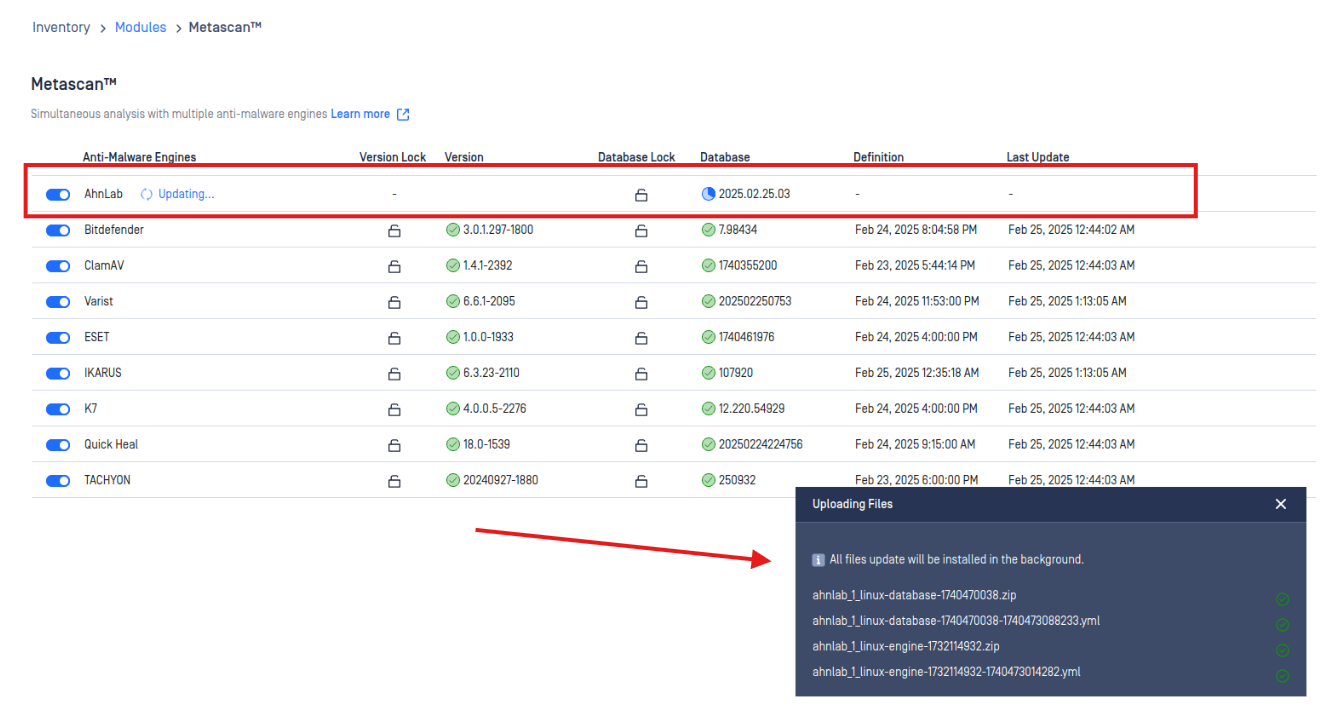The image size is (1324, 711).
Task: Click Varist database value 202502250753
Action: coord(755,301)
